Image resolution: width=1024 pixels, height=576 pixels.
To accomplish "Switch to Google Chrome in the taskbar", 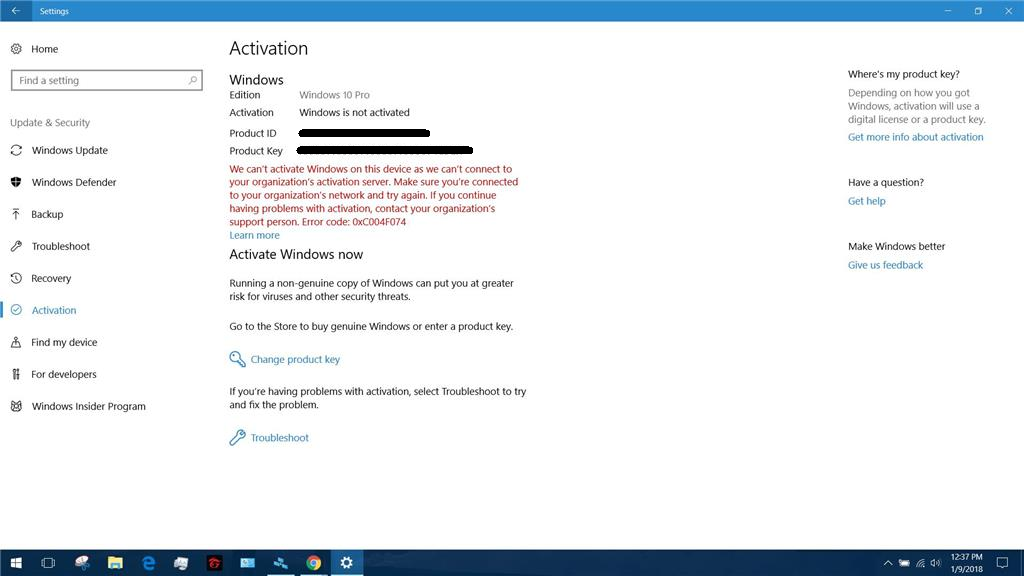I will tap(313, 562).
